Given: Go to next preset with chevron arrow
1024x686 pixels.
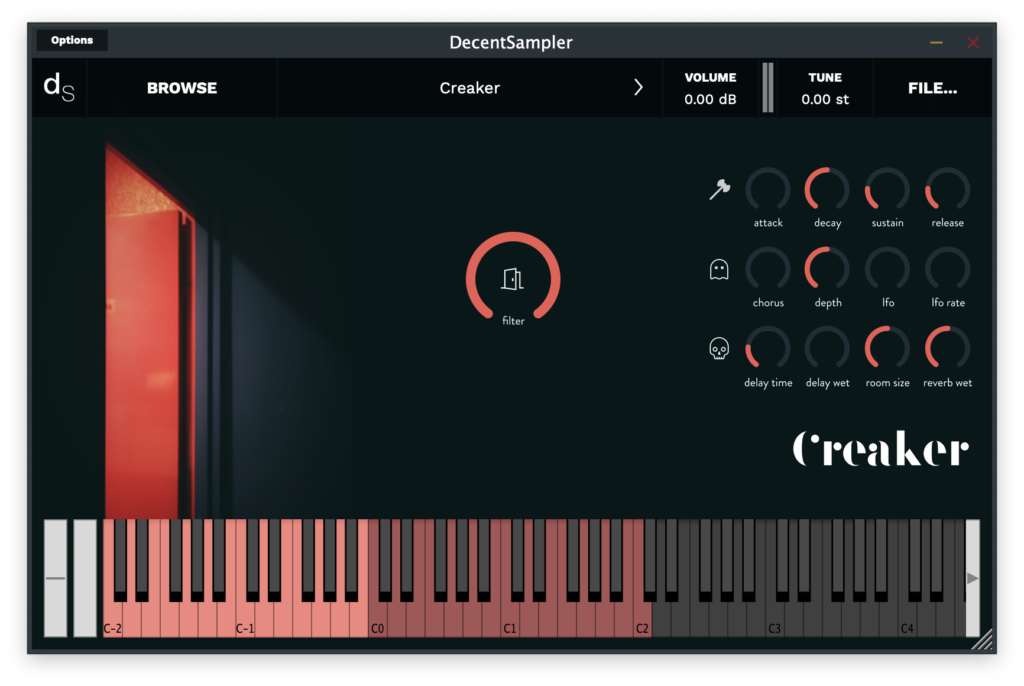Looking at the screenshot, I should (638, 88).
